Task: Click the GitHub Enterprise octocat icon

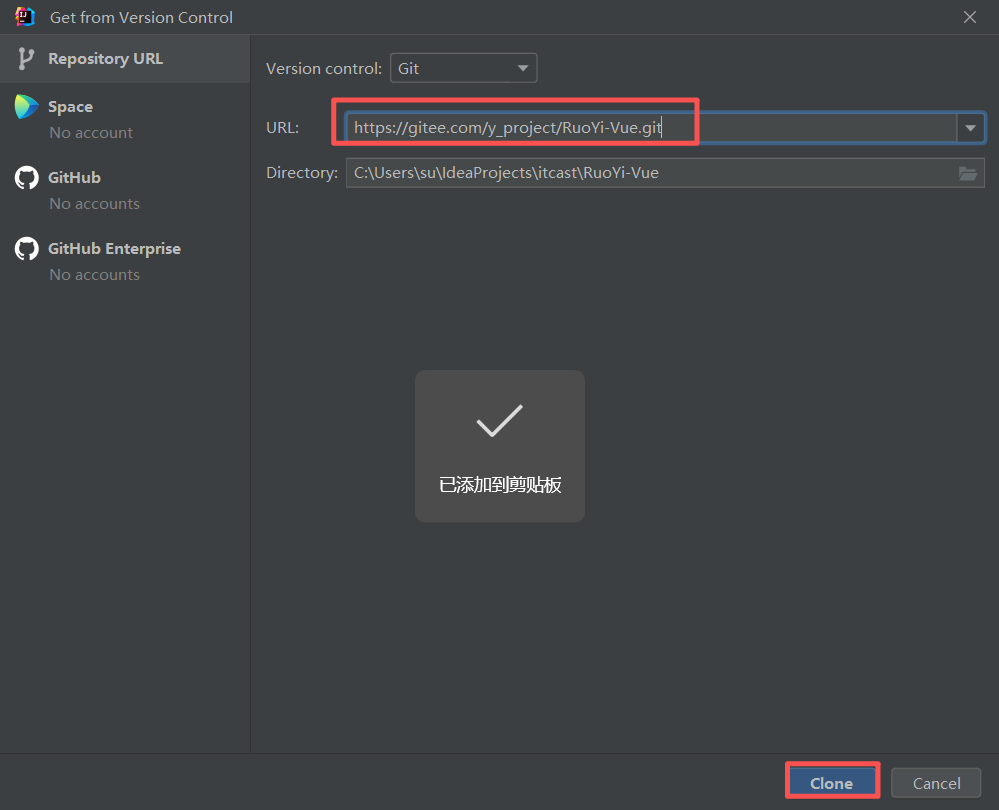Action: (27, 249)
